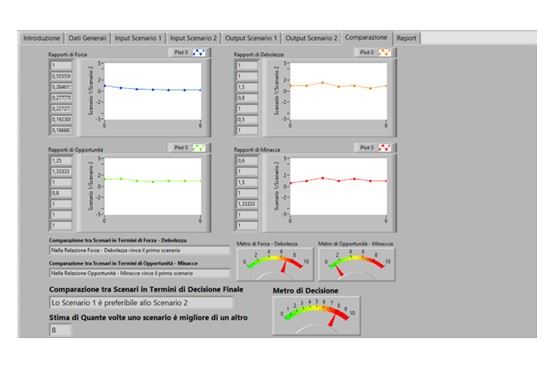Click the Metro di Forza - Debolezza gauge
The height and width of the screenshot is (368, 554).
(x=275, y=264)
